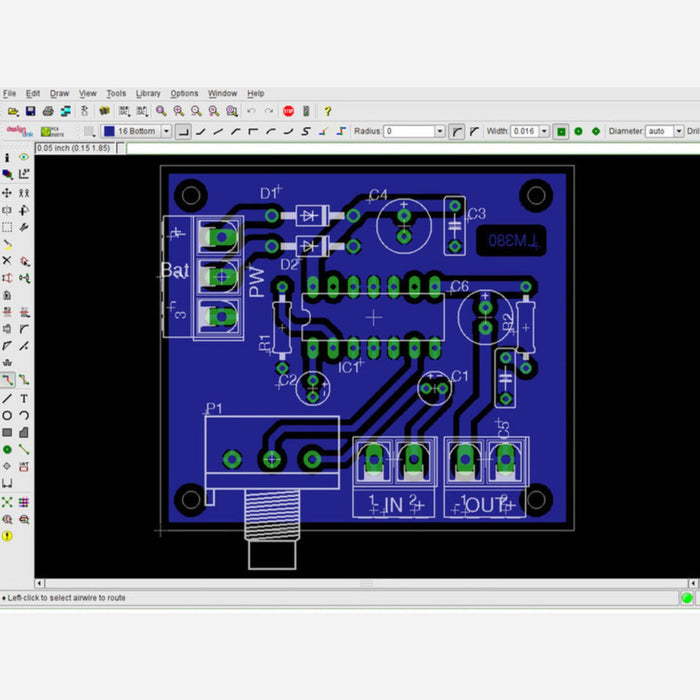700x700 pixels.
Task: Select the square via shape option
Action: pos(561,131)
